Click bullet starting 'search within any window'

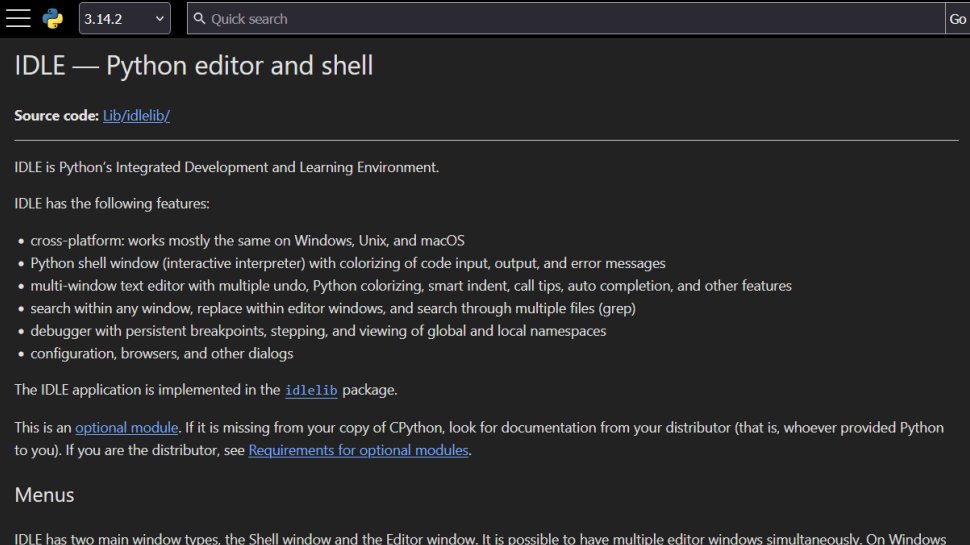coord(333,308)
